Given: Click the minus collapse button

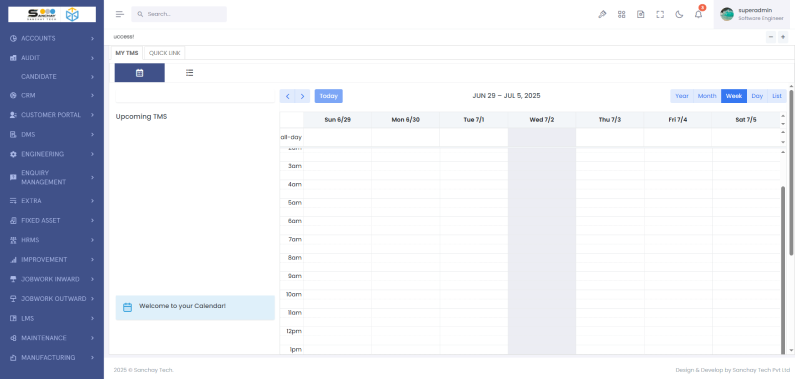Looking at the screenshot, I should click(771, 37).
